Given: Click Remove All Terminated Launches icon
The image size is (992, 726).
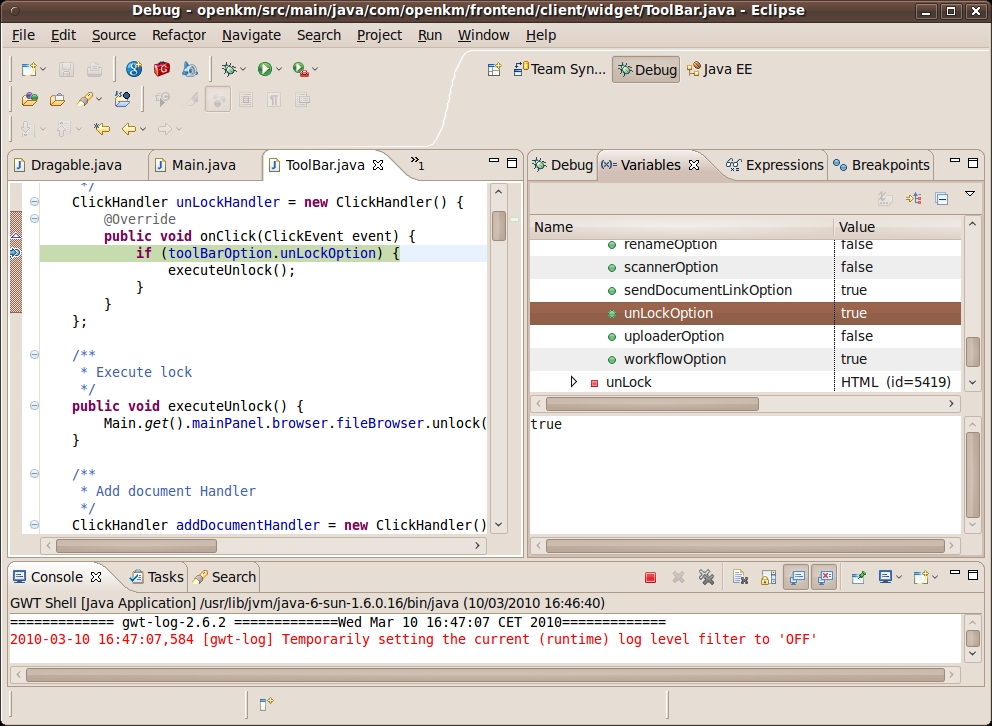Looking at the screenshot, I should tap(706, 577).
